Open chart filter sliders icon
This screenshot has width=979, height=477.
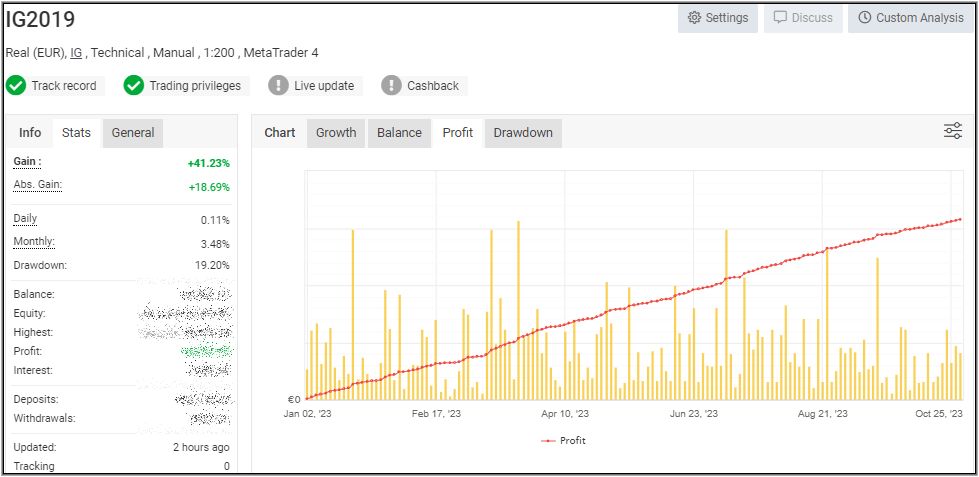pos(953,131)
